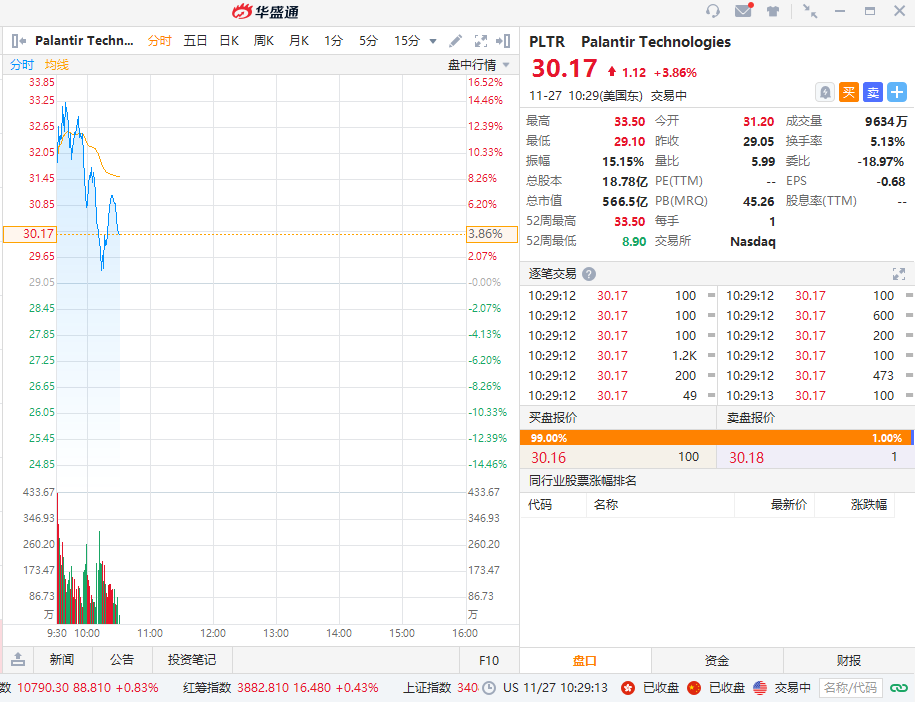Image resolution: width=915 pixels, height=702 pixels.
Task: Click the 名称/代码 search field
Action: (x=851, y=688)
